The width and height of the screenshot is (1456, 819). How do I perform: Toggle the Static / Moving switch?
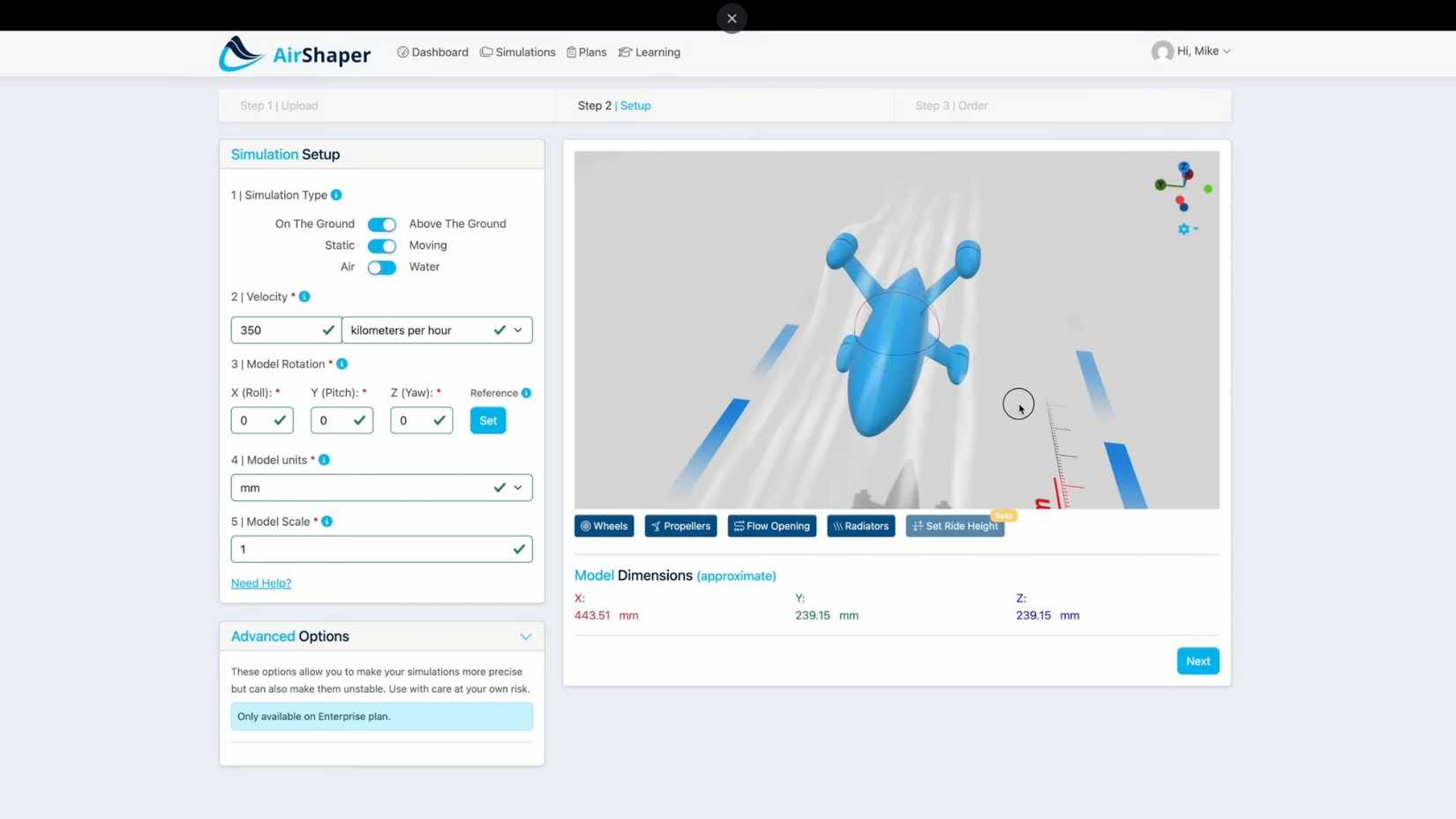tap(382, 245)
